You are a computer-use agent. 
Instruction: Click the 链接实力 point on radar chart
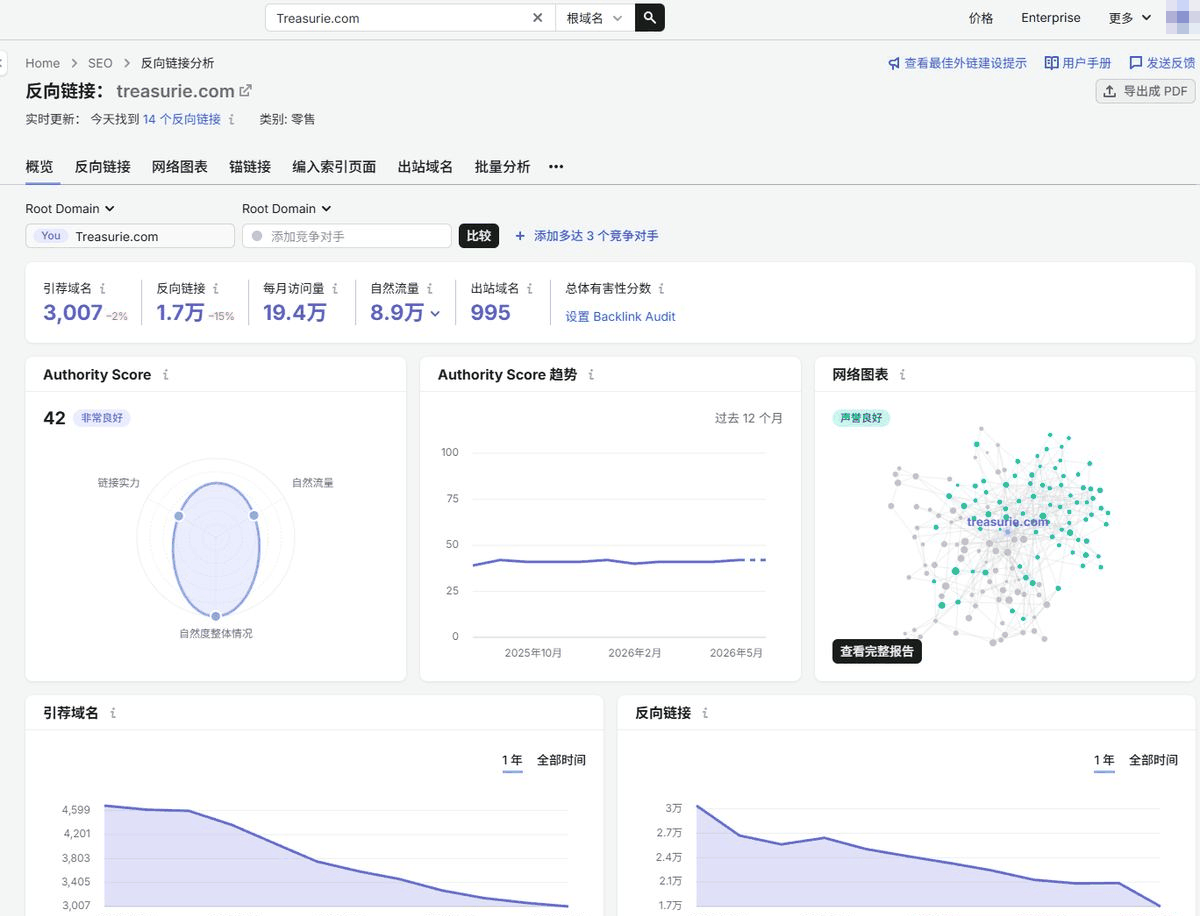pos(178,516)
